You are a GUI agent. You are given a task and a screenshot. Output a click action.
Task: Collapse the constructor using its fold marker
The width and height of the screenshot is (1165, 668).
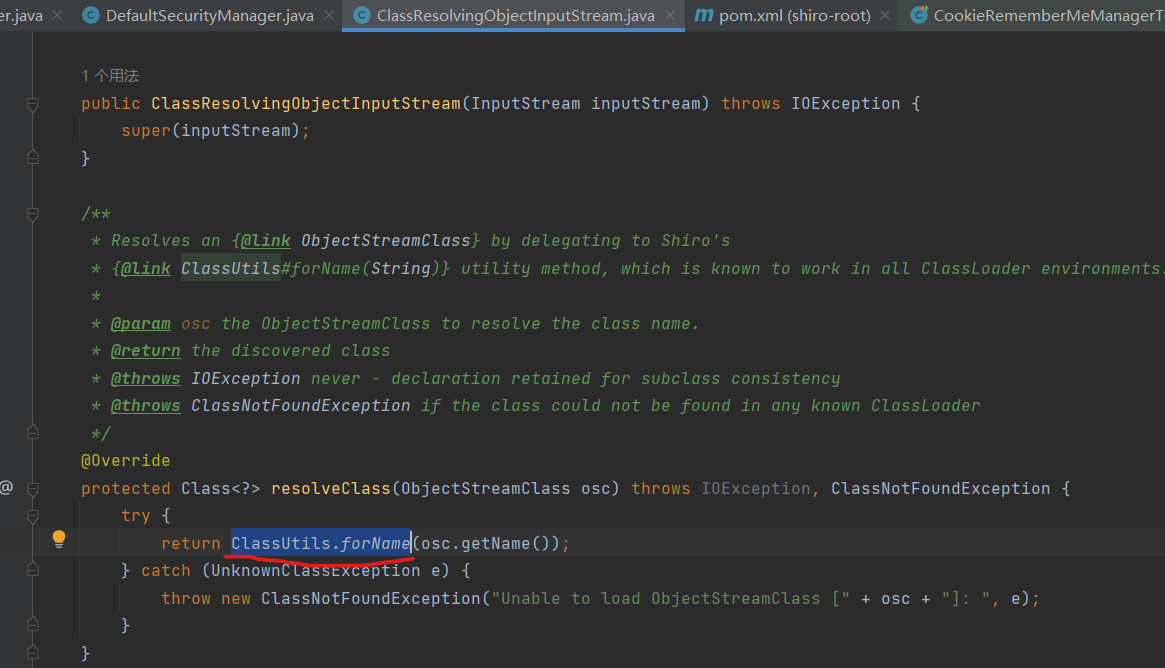[33, 104]
